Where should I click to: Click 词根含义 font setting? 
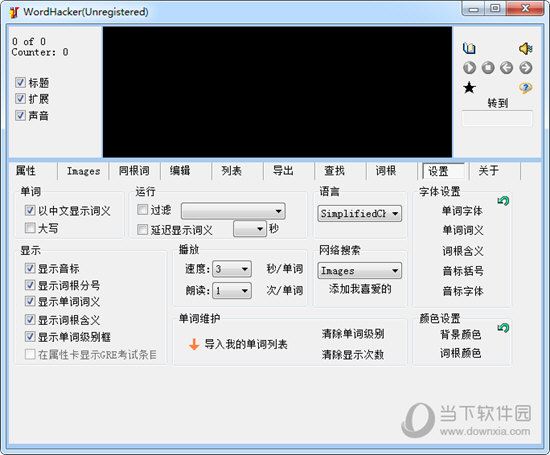(463, 251)
